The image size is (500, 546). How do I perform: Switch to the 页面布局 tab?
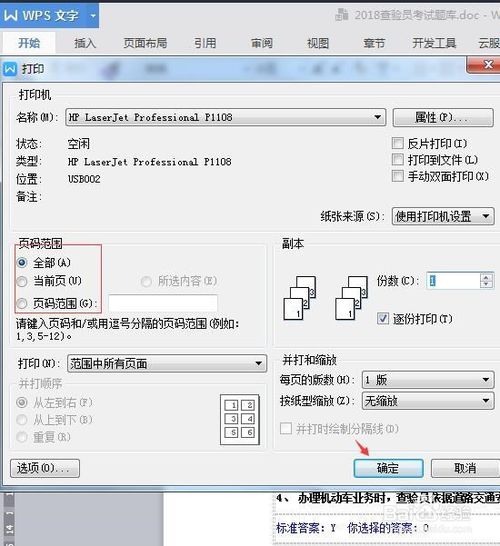click(x=145, y=43)
